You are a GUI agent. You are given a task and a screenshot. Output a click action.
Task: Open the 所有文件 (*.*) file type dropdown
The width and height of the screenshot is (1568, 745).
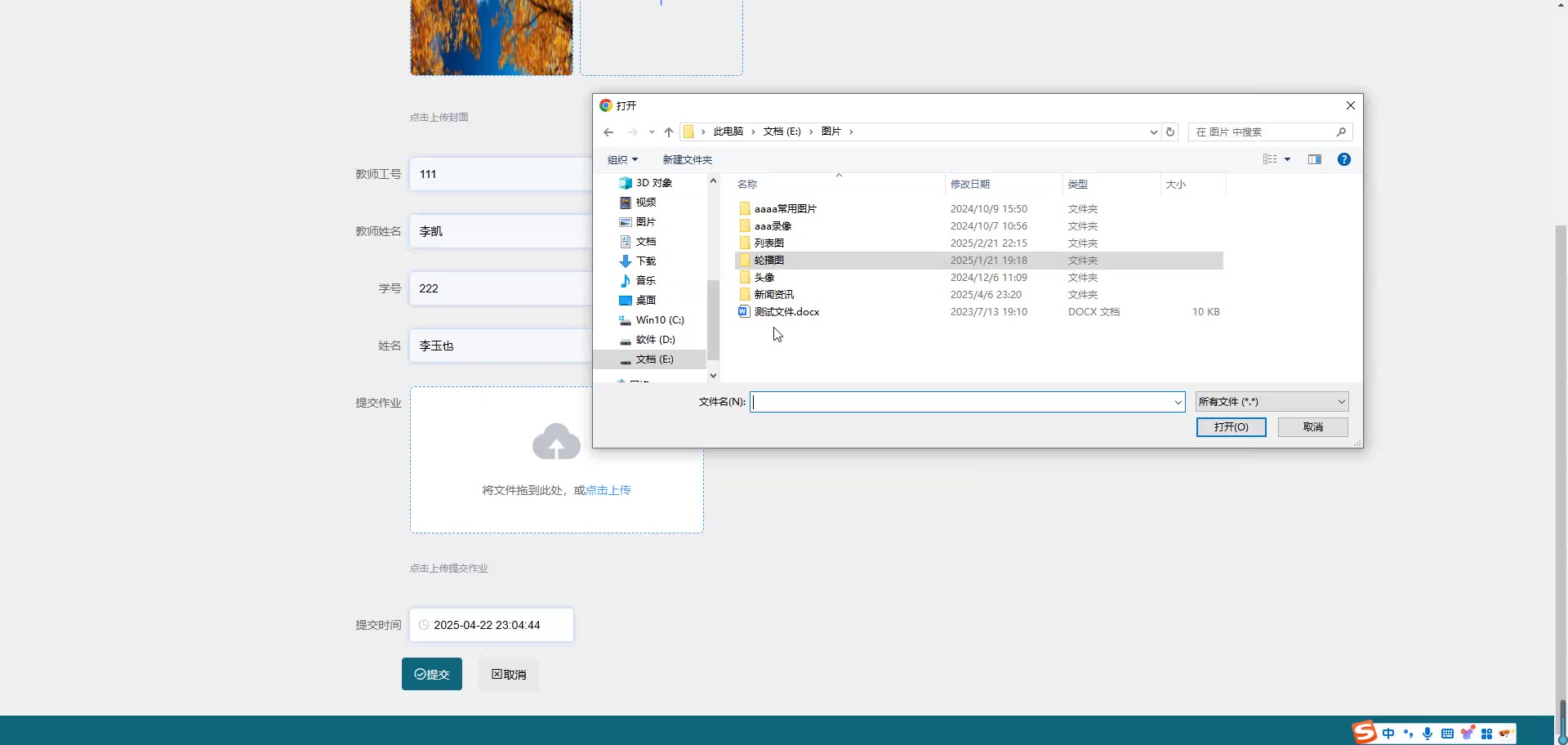1272,402
